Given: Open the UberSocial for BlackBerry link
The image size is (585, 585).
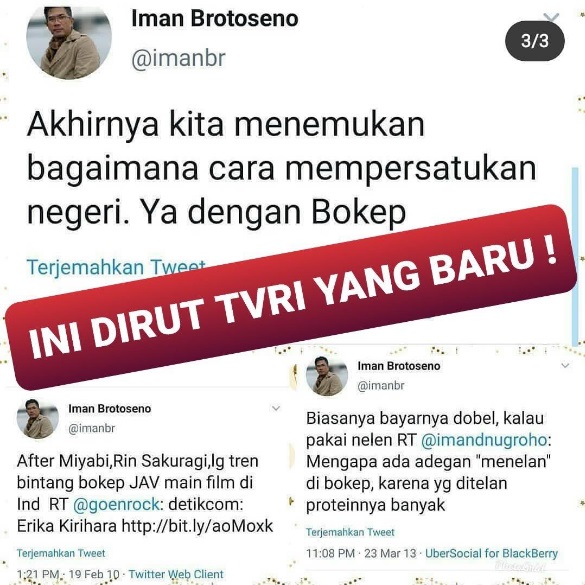Looking at the screenshot, I should 492,553.
